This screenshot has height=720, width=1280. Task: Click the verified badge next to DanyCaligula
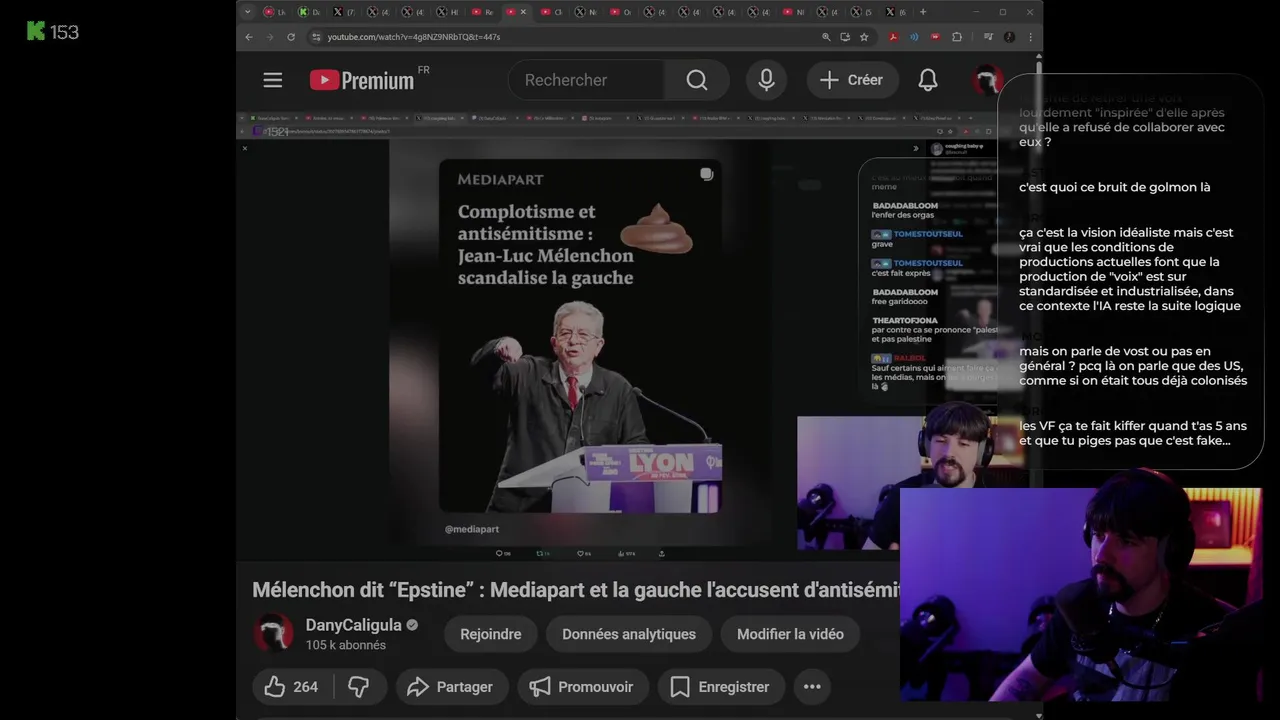412,625
